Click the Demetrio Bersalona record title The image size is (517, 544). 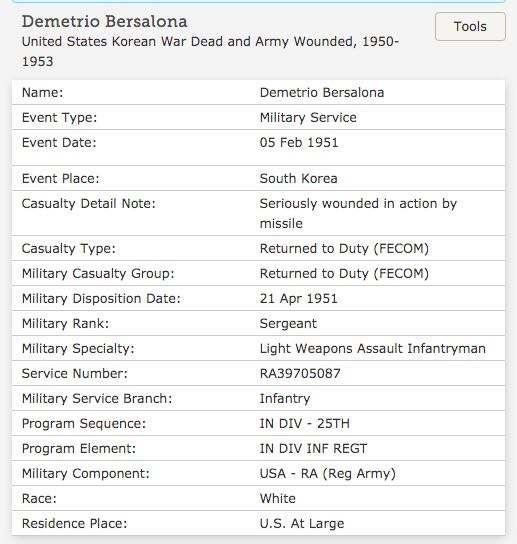point(104,22)
